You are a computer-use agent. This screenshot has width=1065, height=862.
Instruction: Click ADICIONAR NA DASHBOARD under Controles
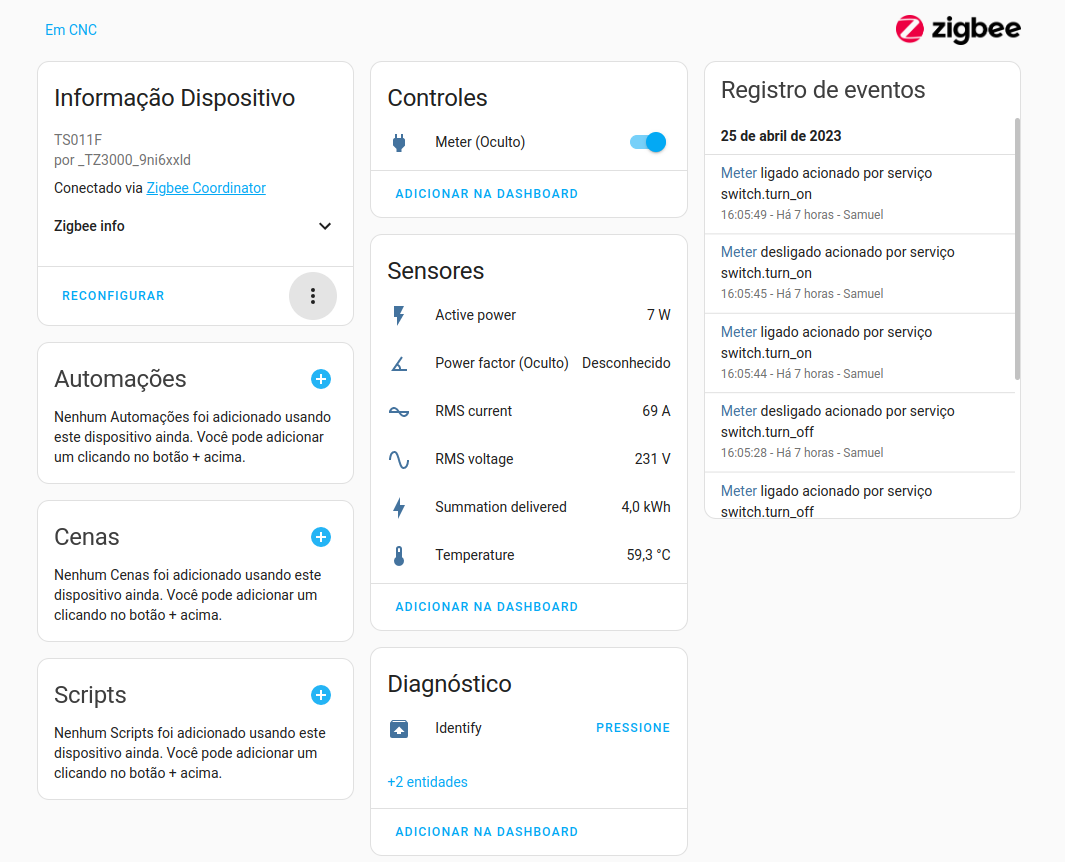[x=486, y=194]
